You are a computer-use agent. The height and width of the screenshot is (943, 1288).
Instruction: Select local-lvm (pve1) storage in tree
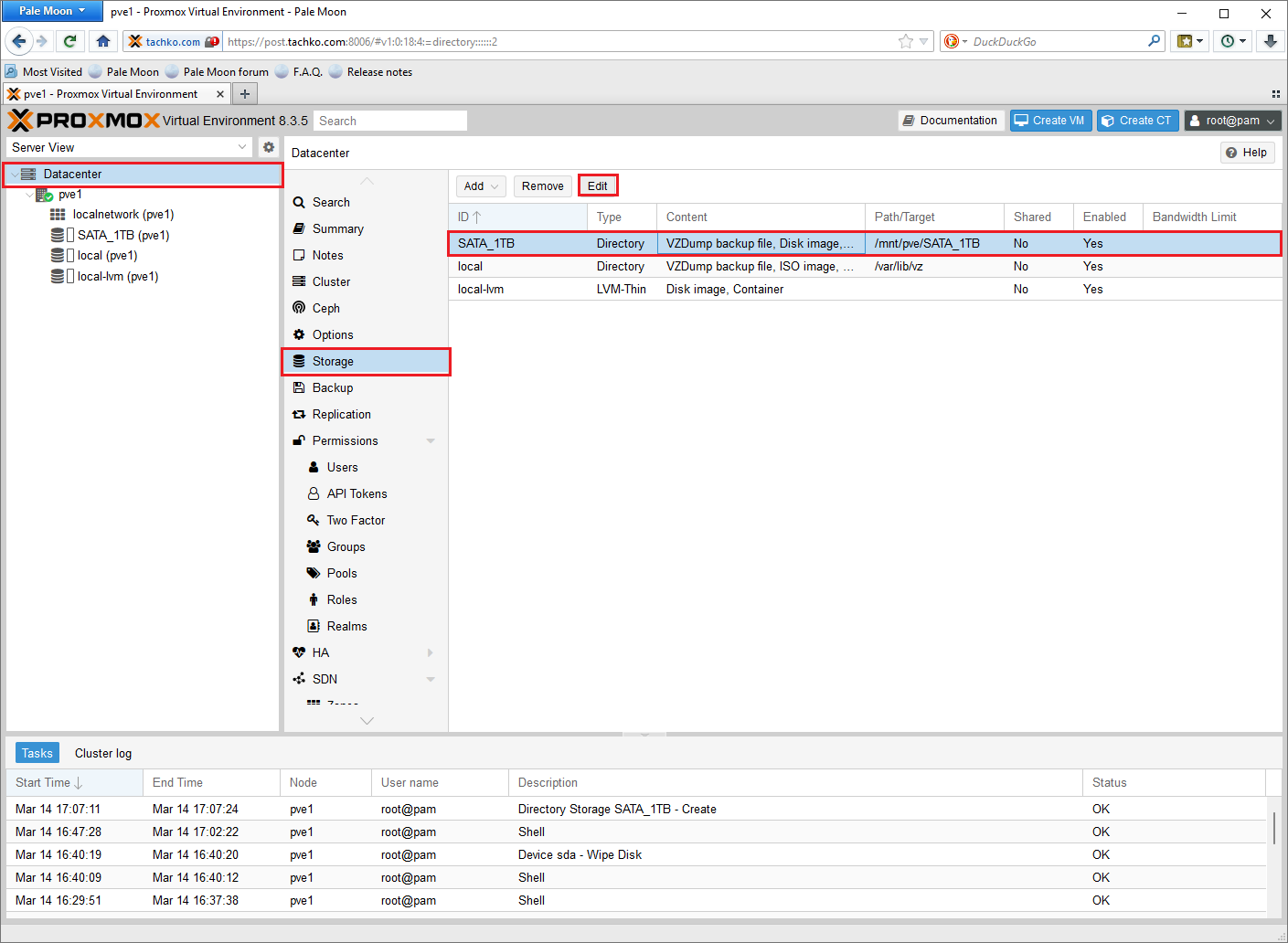(117, 276)
